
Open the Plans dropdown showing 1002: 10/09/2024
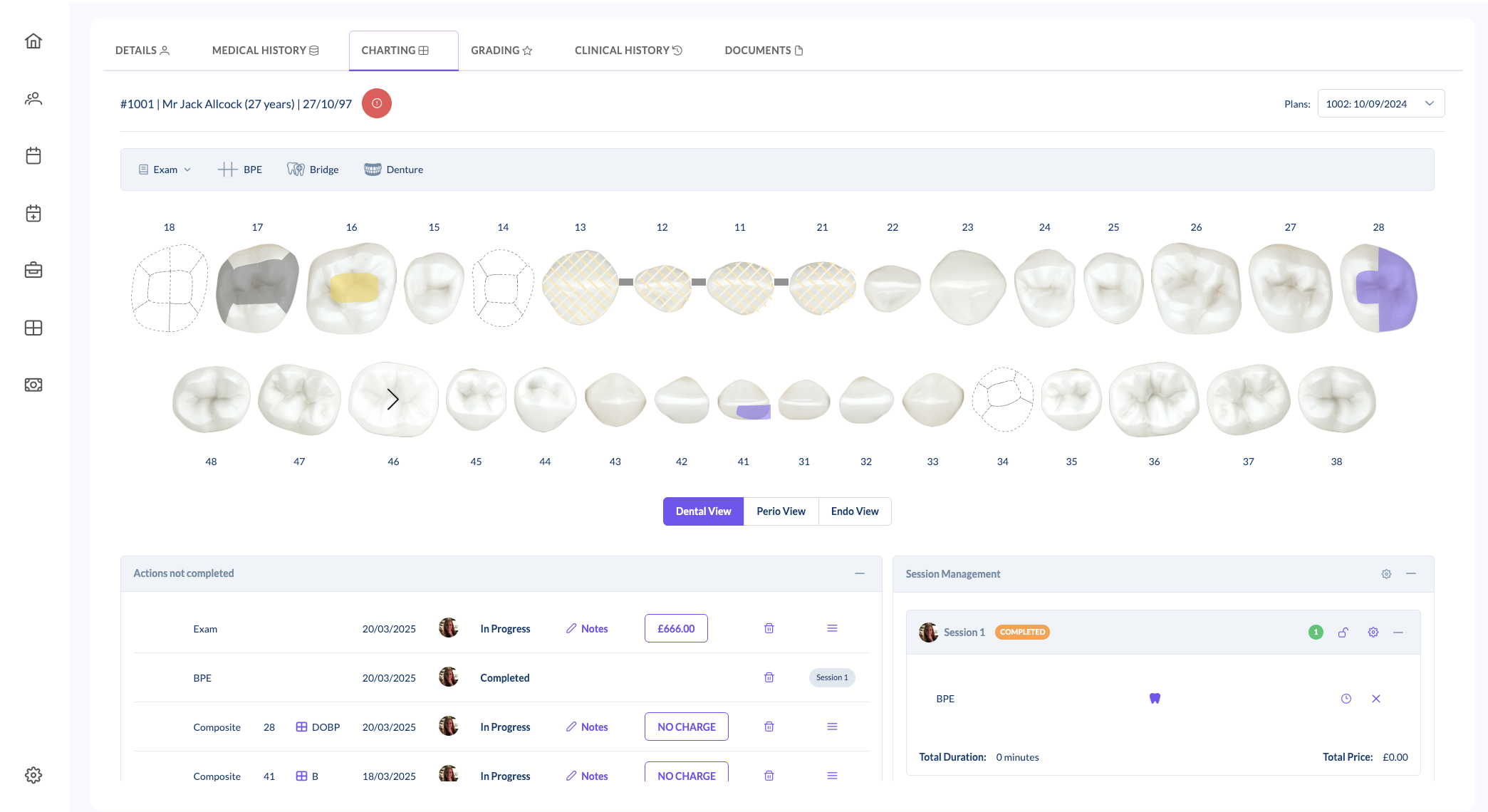tap(1380, 103)
